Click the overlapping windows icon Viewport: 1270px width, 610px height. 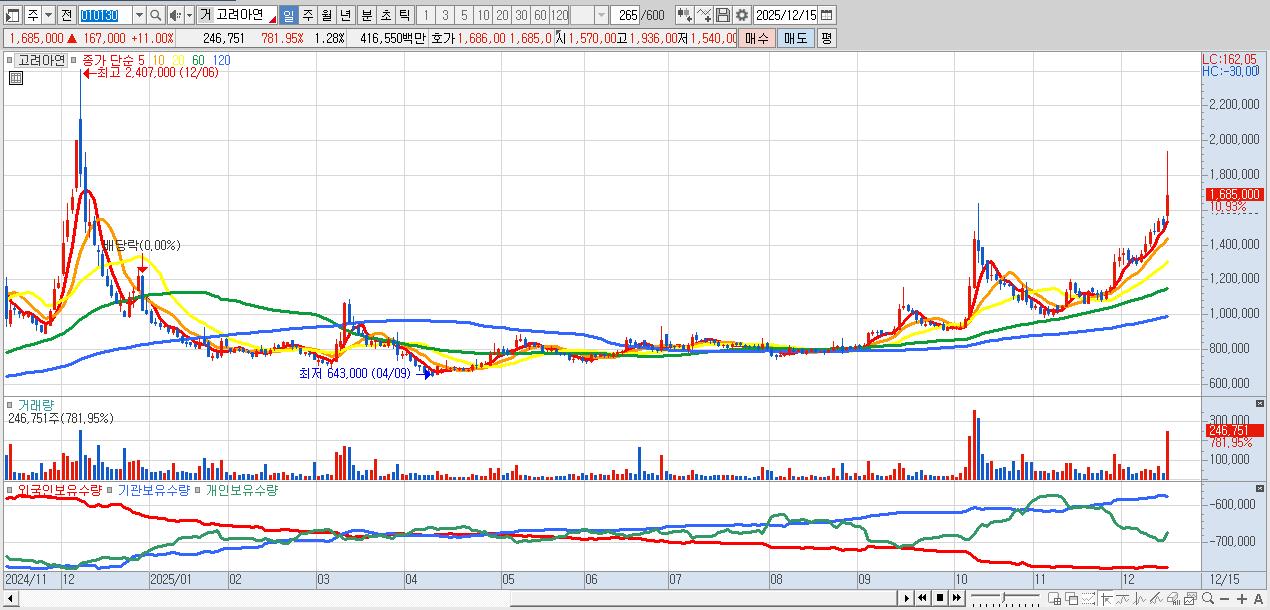[1072, 599]
